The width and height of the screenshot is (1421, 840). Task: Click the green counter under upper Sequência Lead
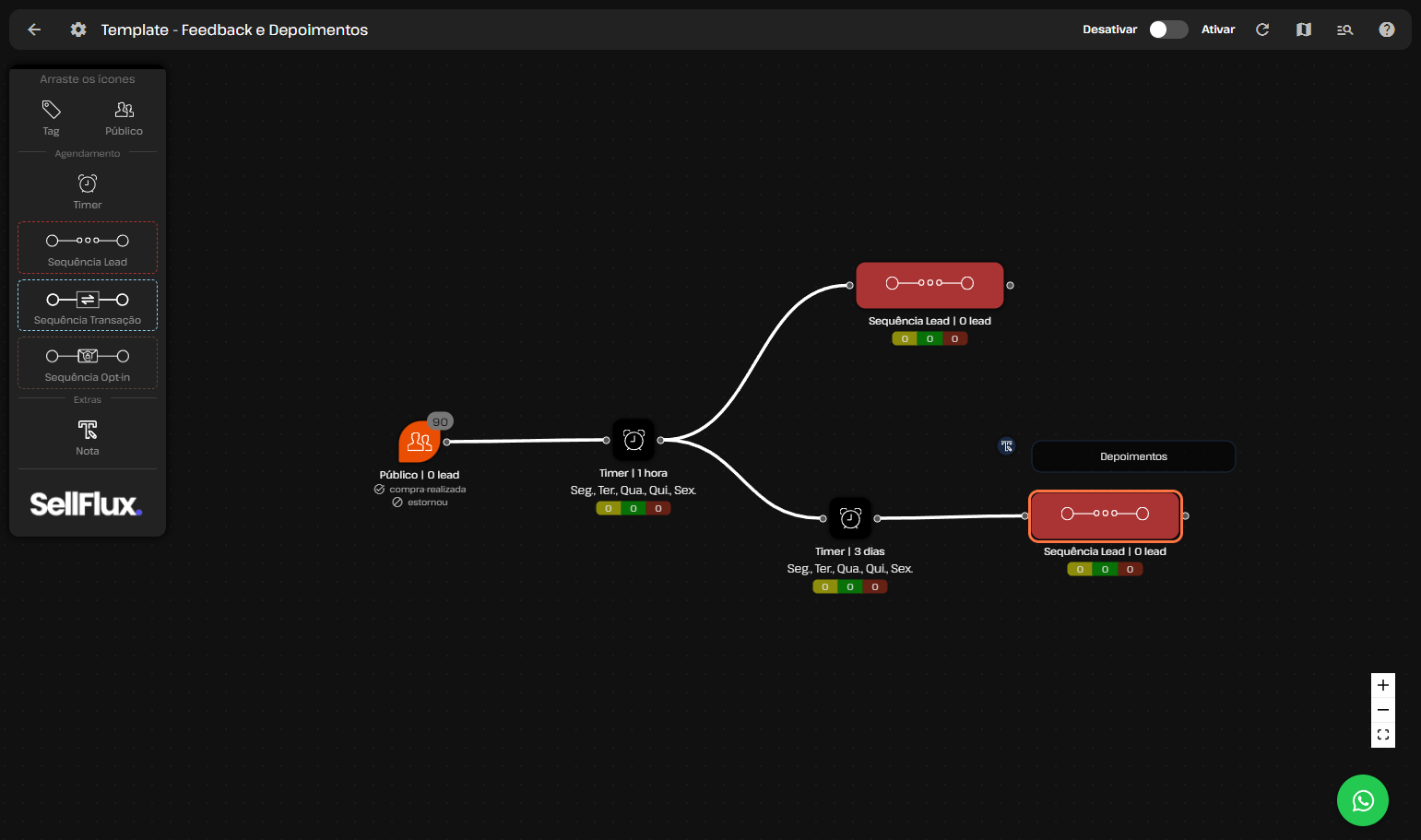point(930,338)
